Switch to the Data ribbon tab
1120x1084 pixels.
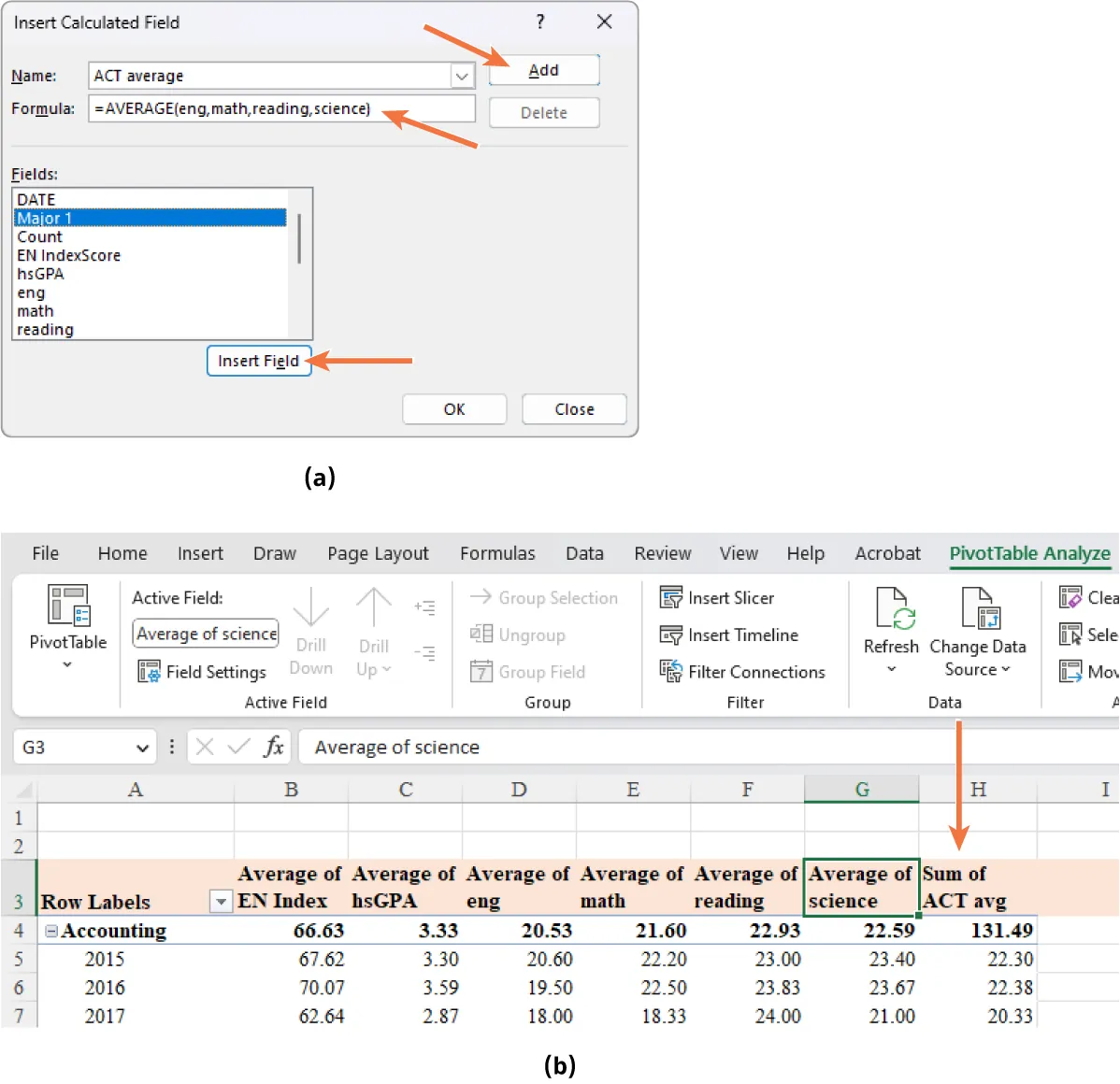[584, 553]
